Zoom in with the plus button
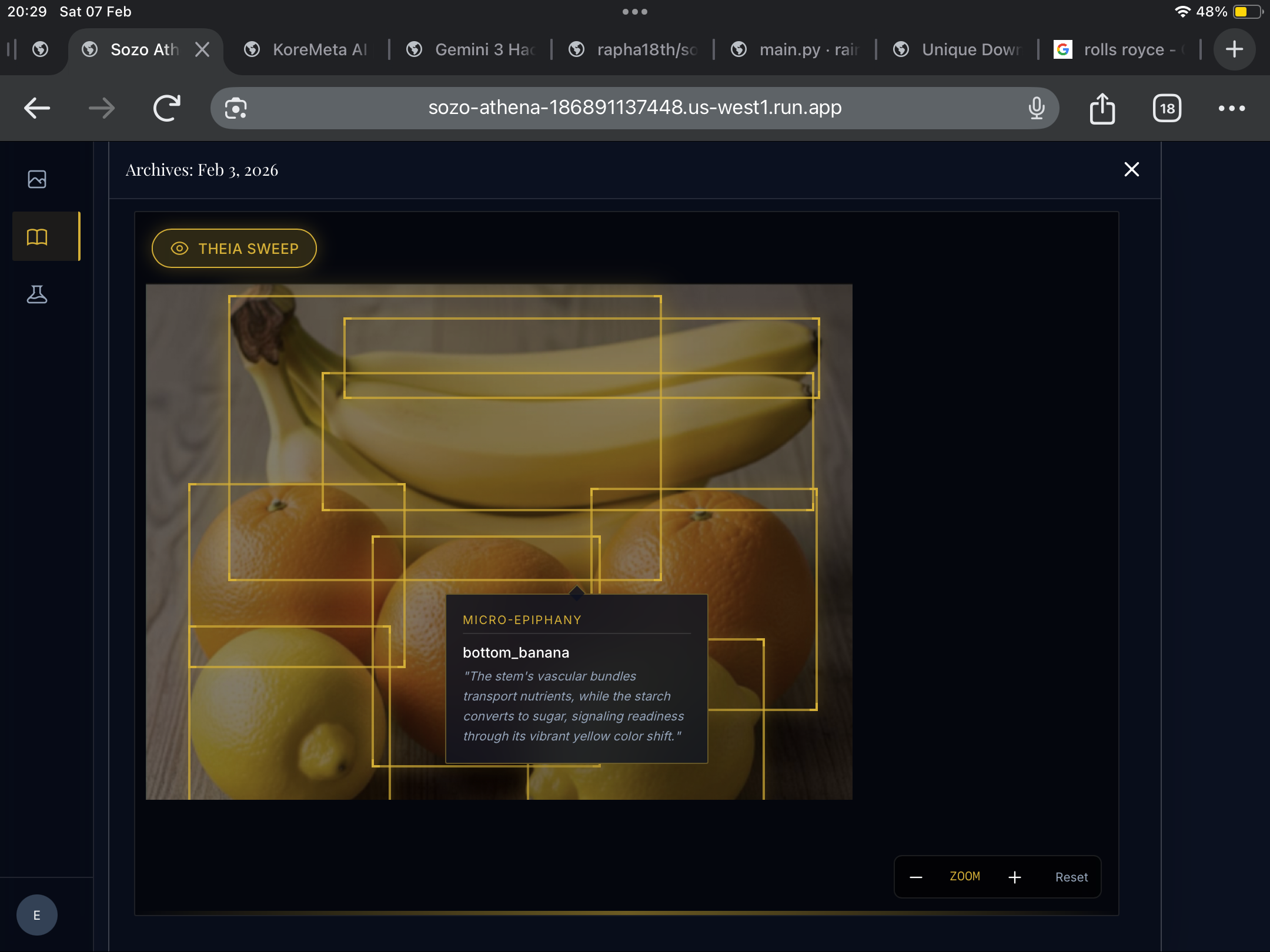 (1015, 877)
